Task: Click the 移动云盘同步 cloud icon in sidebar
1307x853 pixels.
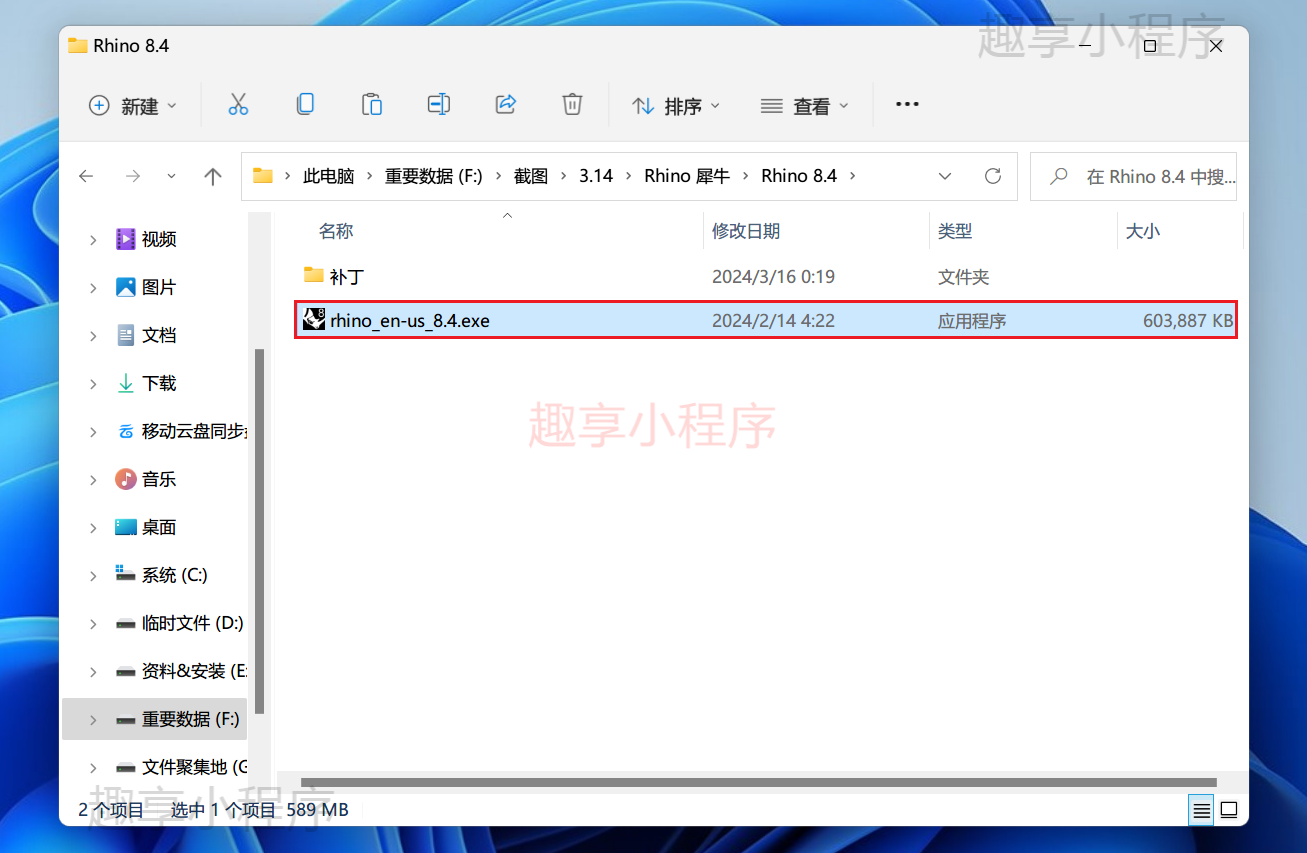Action: [x=125, y=431]
